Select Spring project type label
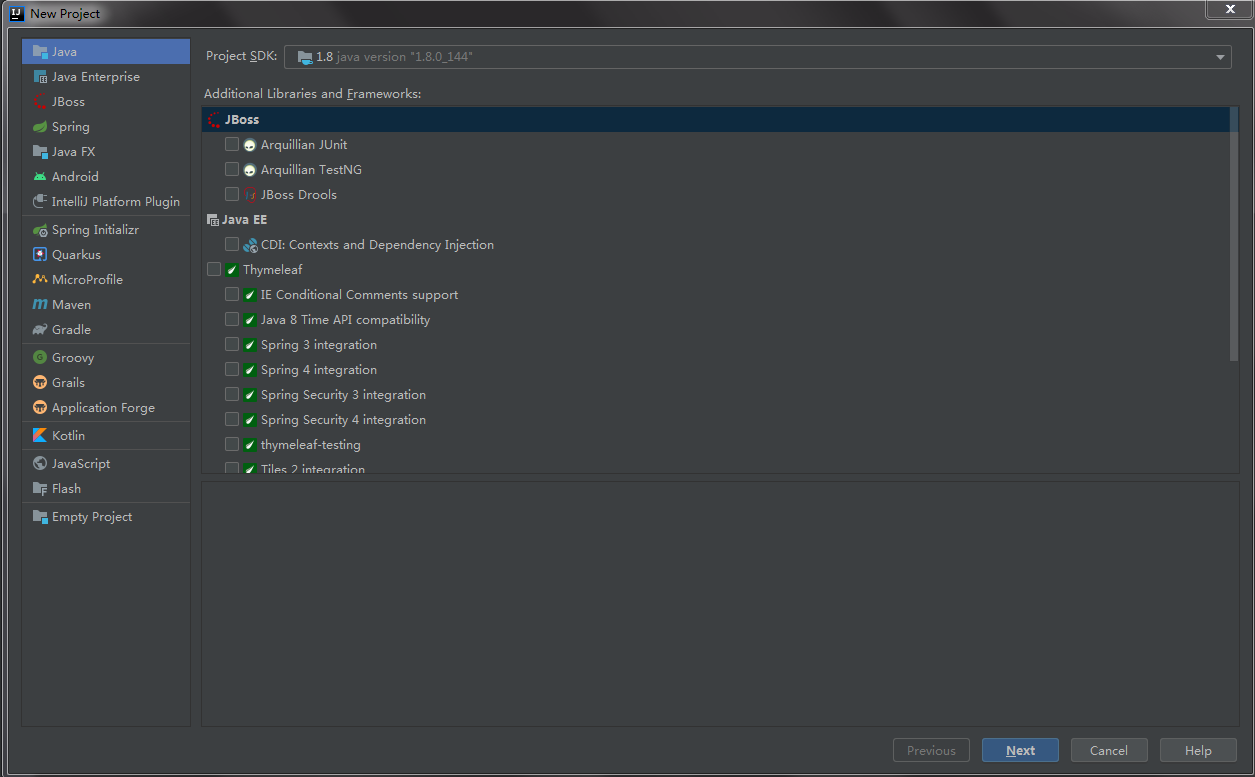The height and width of the screenshot is (777, 1255). (71, 126)
